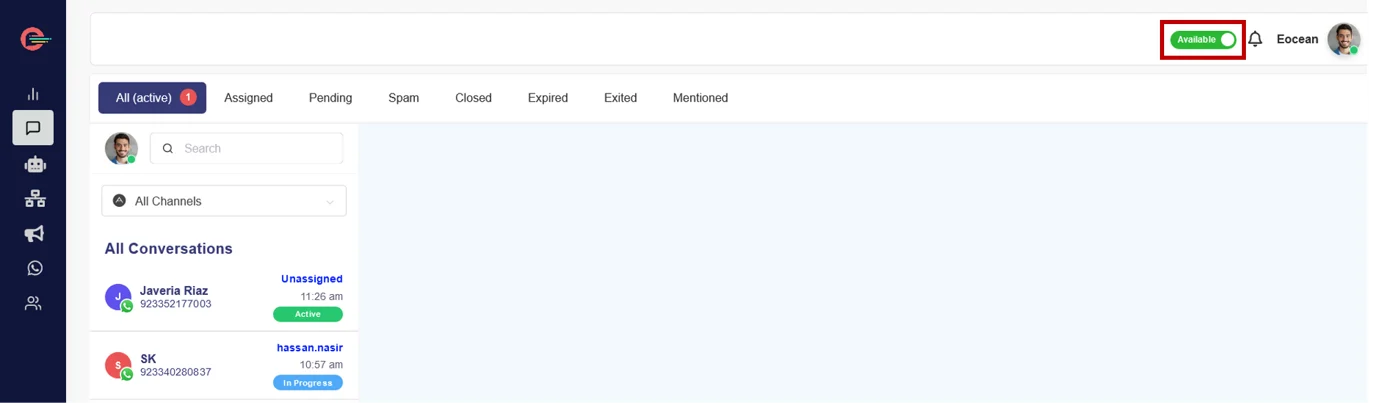The image size is (1376, 409).
Task: Toggle the Available status switch
Action: [1203, 40]
